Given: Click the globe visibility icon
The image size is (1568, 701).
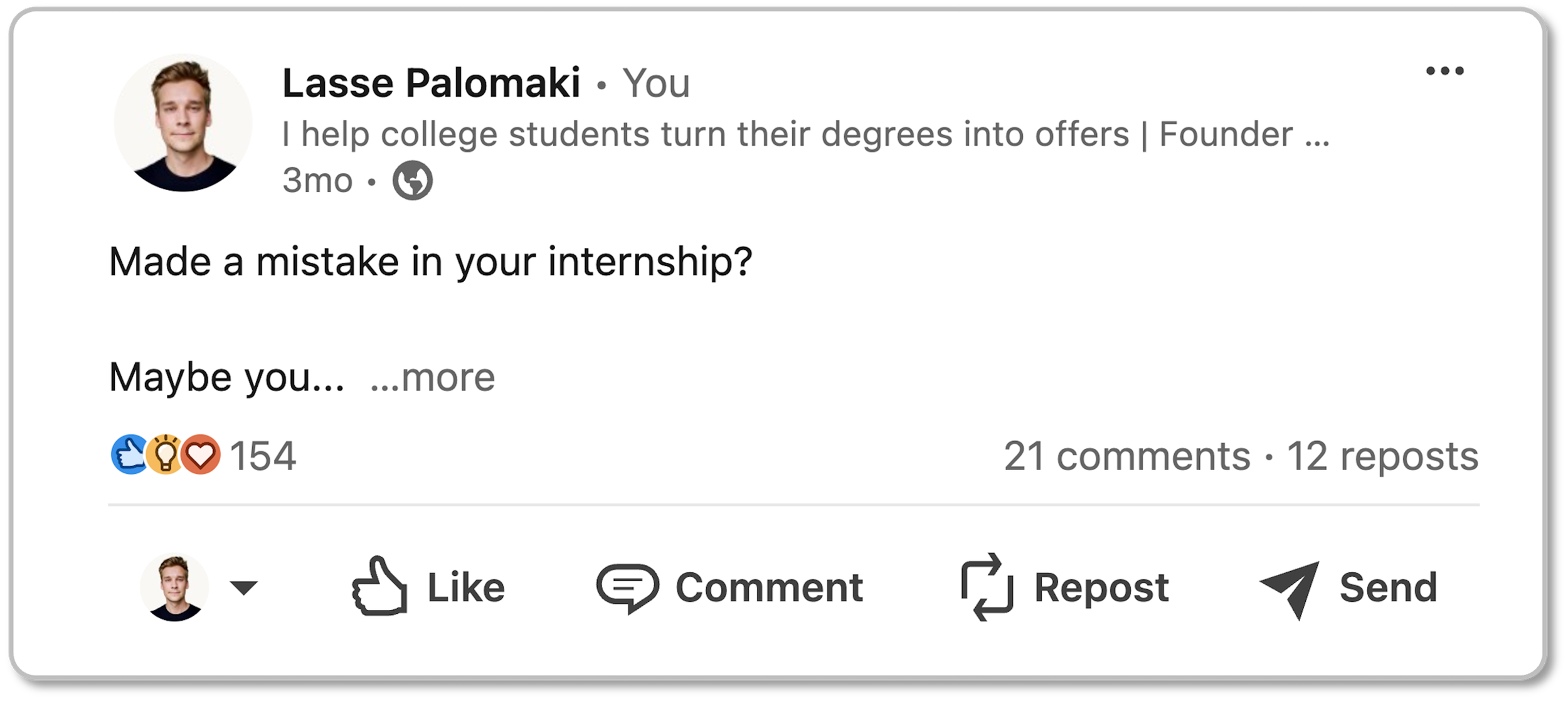Looking at the screenshot, I should coord(412,181).
